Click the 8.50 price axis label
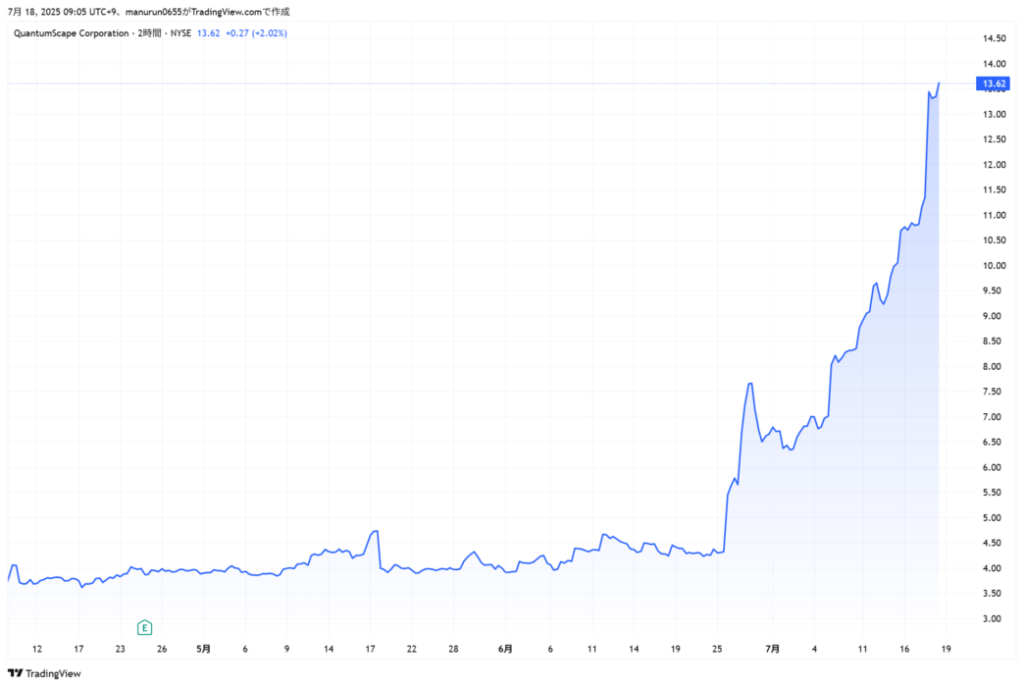1024x687 pixels. tap(992, 341)
